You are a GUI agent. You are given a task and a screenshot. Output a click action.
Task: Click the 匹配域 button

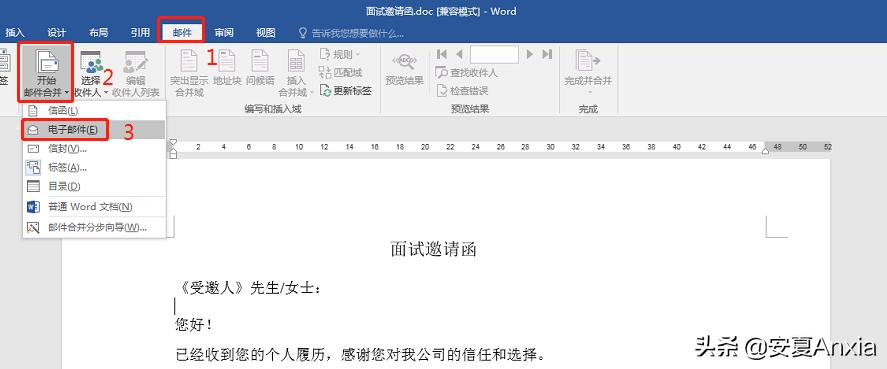[341, 72]
